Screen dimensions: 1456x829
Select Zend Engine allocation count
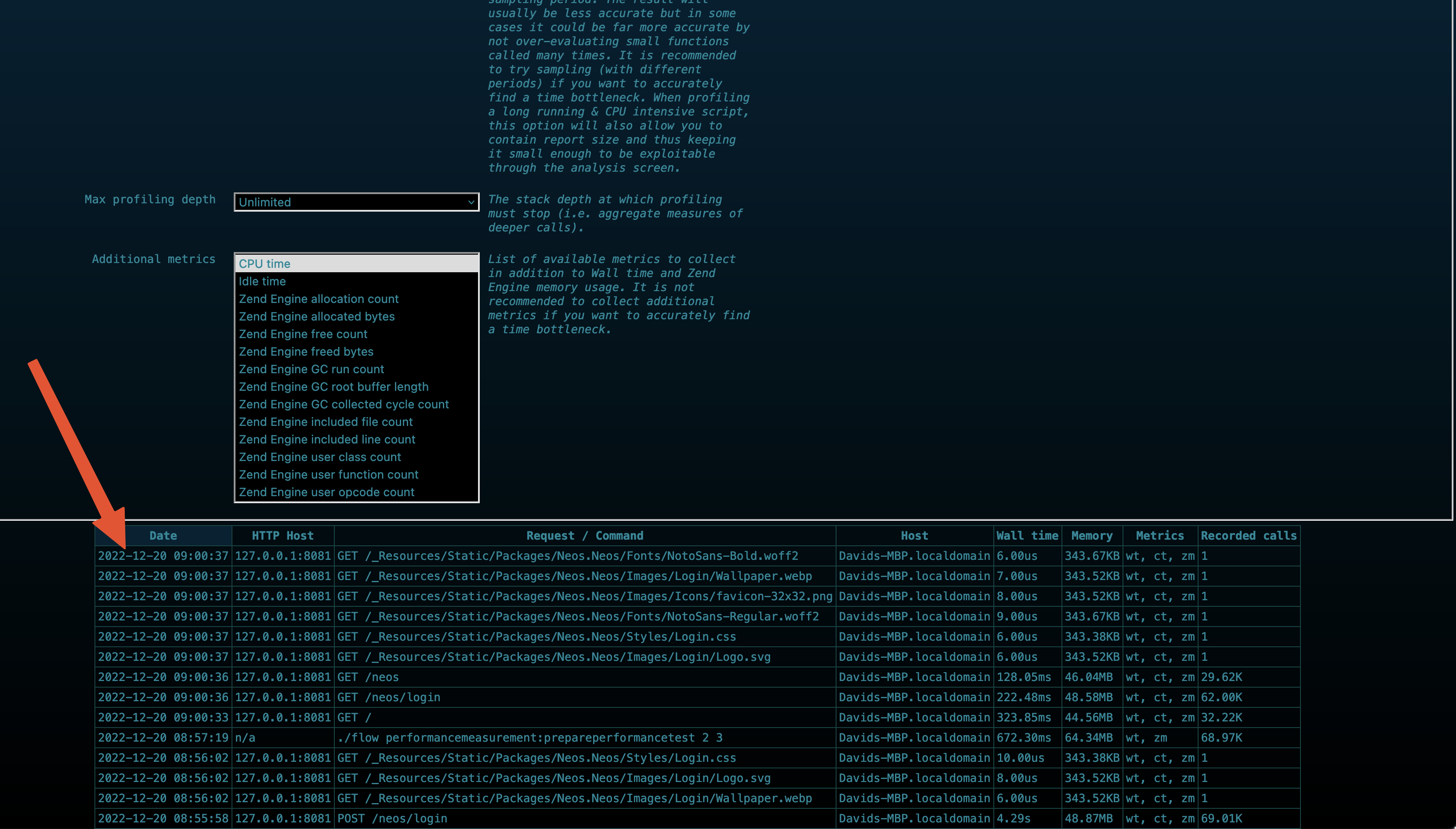(x=318, y=299)
